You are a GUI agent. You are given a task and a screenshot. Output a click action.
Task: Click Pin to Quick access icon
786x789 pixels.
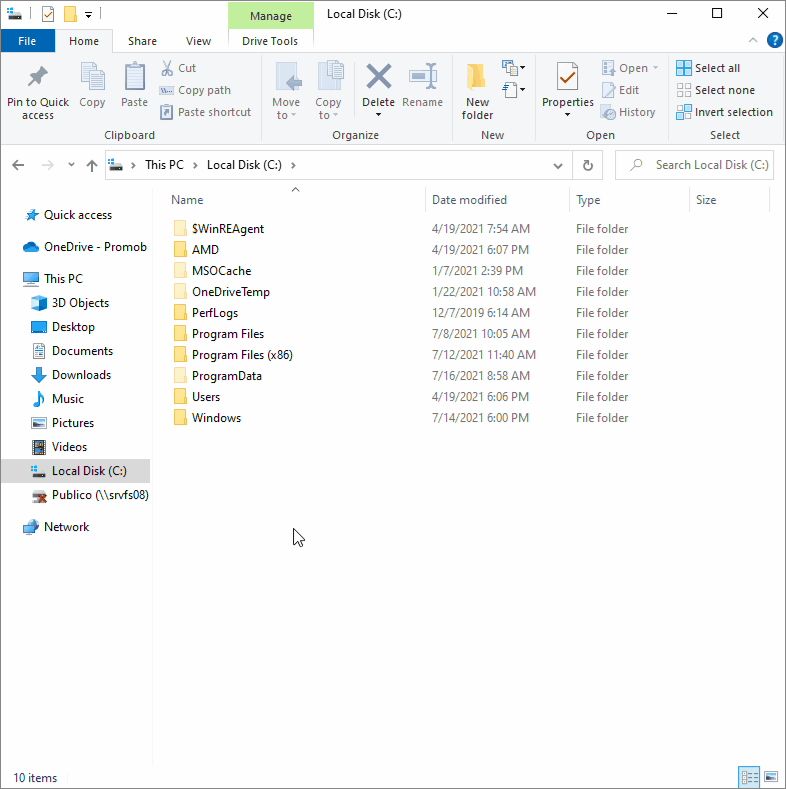38,76
